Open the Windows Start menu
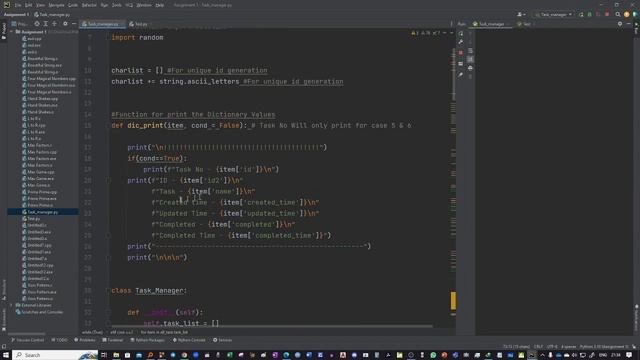This screenshot has width=640, height=360. coord(6,355)
